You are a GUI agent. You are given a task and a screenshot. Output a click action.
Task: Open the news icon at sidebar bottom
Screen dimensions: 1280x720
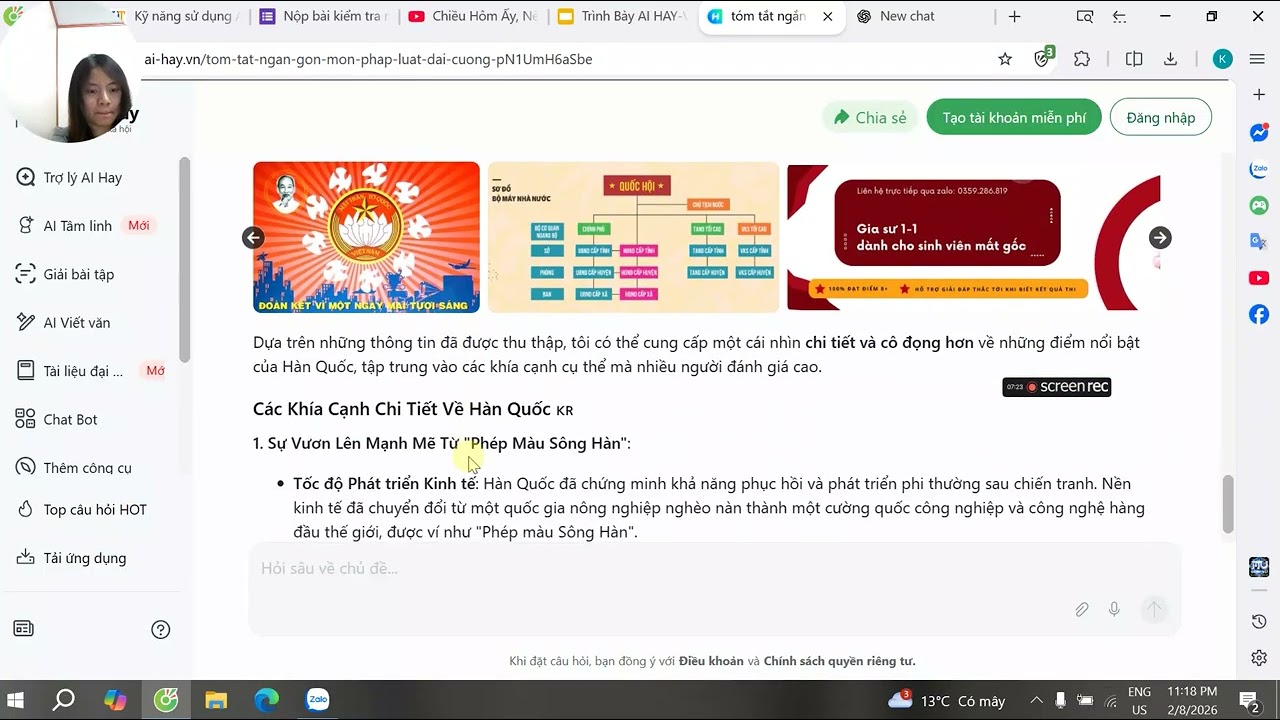pos(23,629)
